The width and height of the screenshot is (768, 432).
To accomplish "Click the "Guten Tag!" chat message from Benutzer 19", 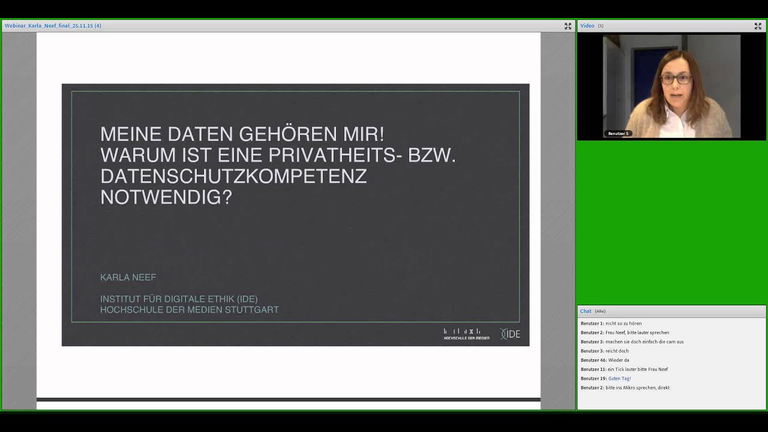I will pos(619,378).
